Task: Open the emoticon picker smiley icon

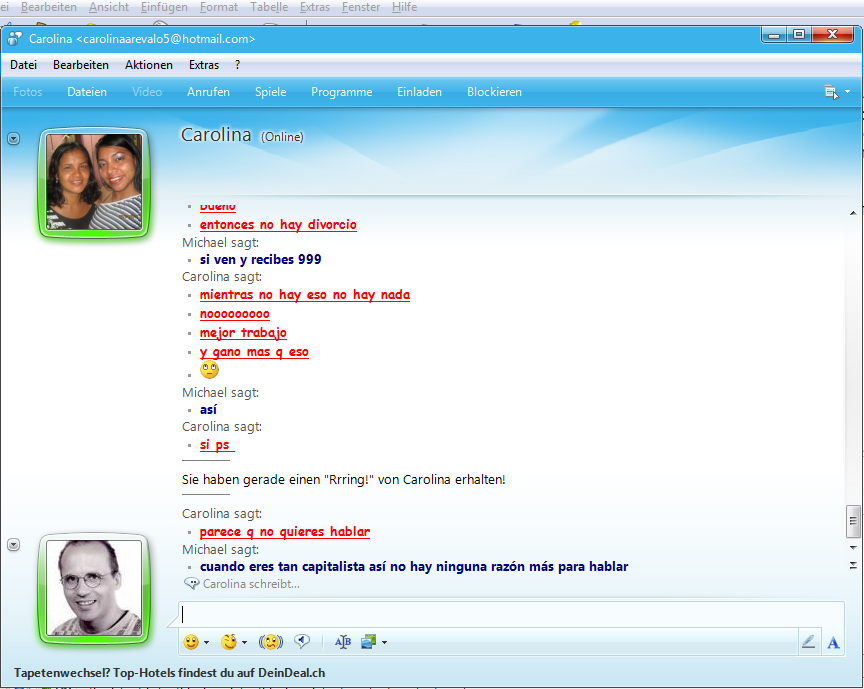Action: [x=191, y=642]
